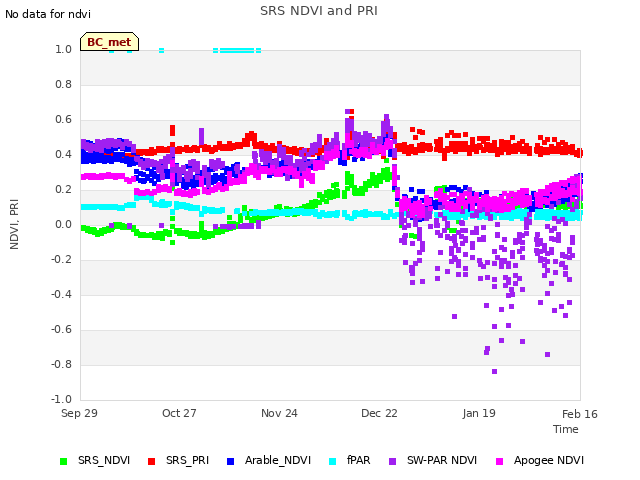Image resolution: width=640 pixels, height=480 pixels.
Task: Toggle the SW-PAR NDVI series label
Action: click(442, 460)
